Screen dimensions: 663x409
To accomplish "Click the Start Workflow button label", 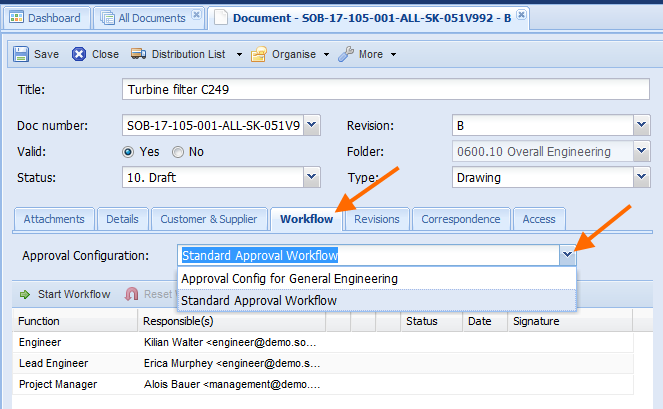I will coord(74,294).
